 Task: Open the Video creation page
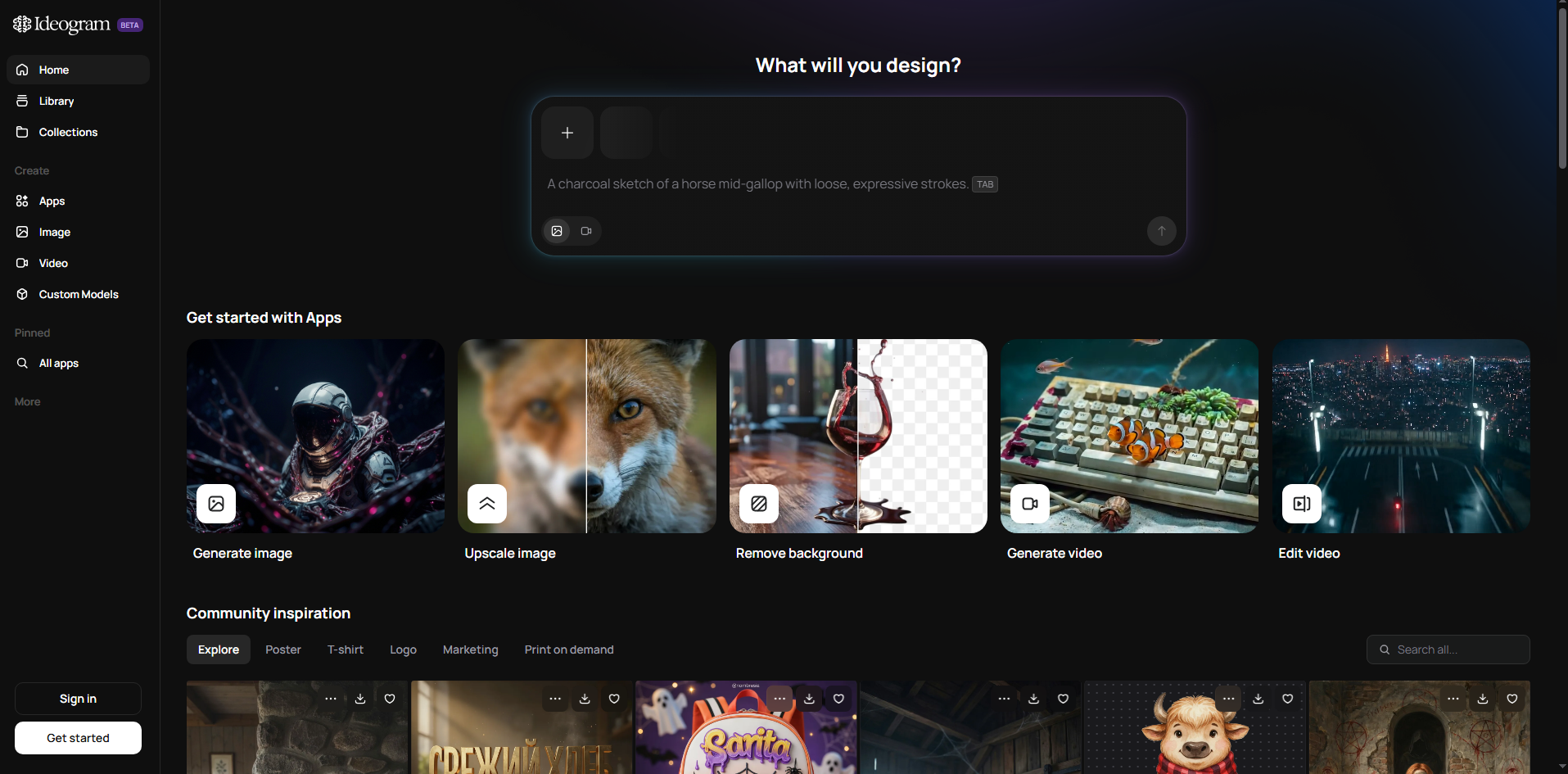pos(78,263)
